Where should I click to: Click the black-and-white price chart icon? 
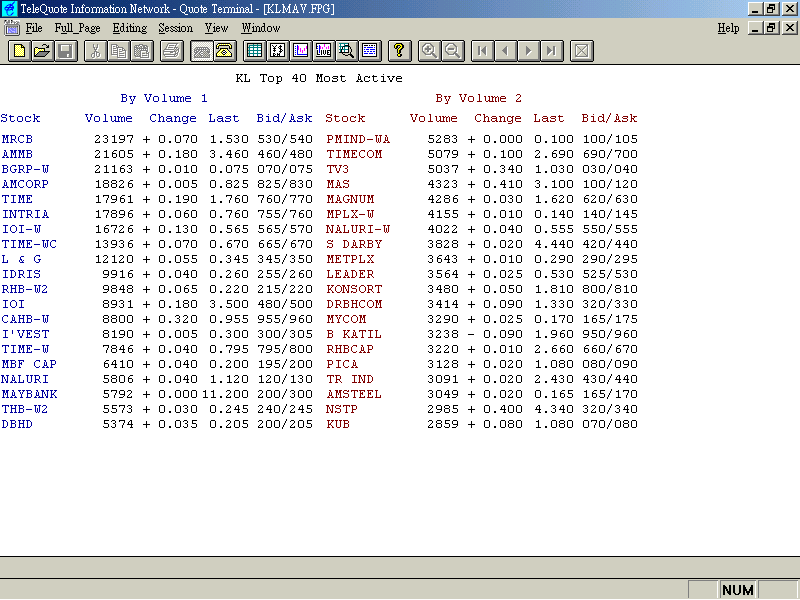click(x=278, y=51)
